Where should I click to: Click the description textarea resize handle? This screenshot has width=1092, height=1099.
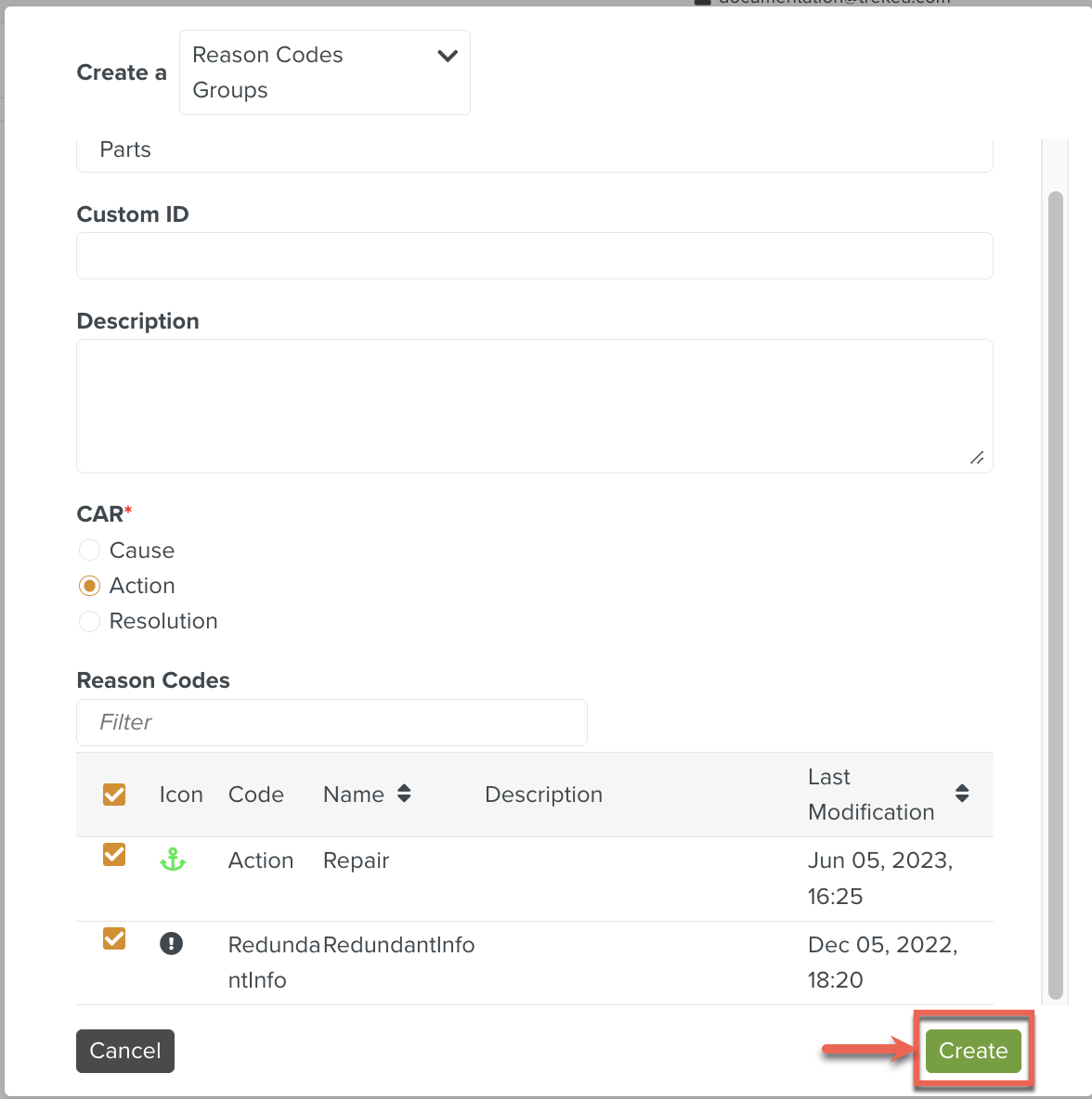tap(977, 458)
